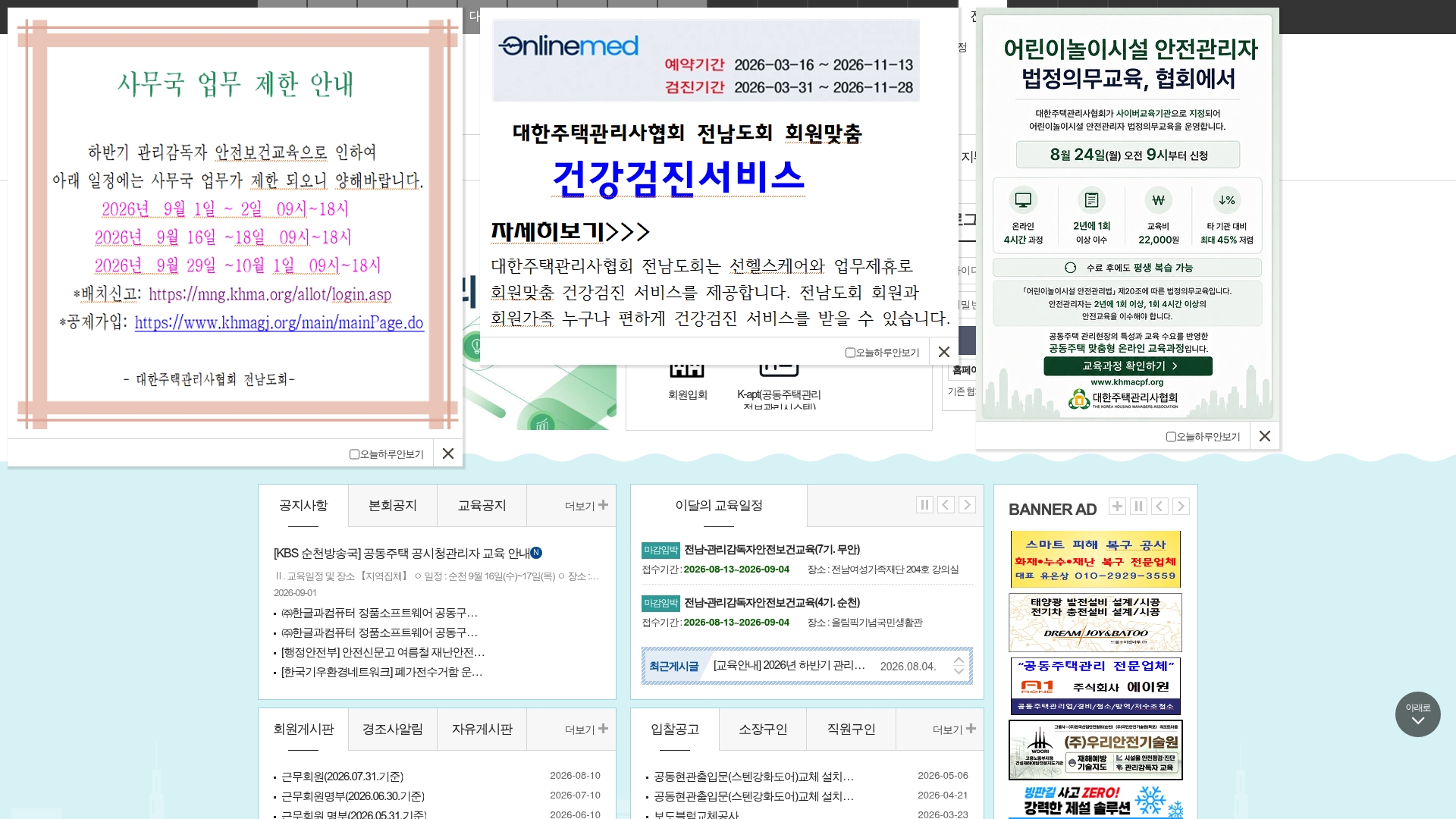Open the [행정안전부] 안전신문고 notice
The width and height of the screenshot is (1456, 819).
point(383,652)
